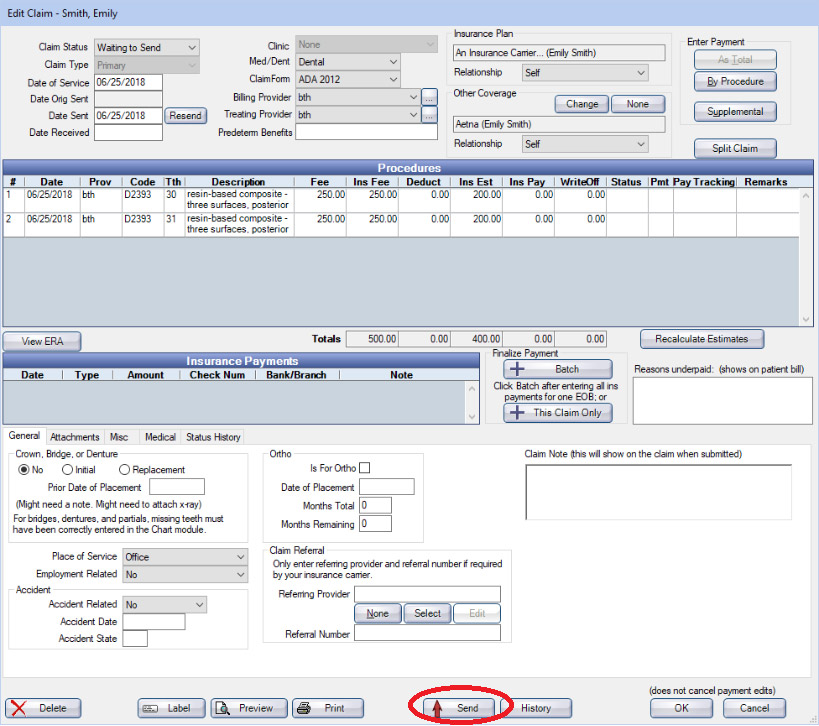Click the Supplemental payment button

[735, 112]
